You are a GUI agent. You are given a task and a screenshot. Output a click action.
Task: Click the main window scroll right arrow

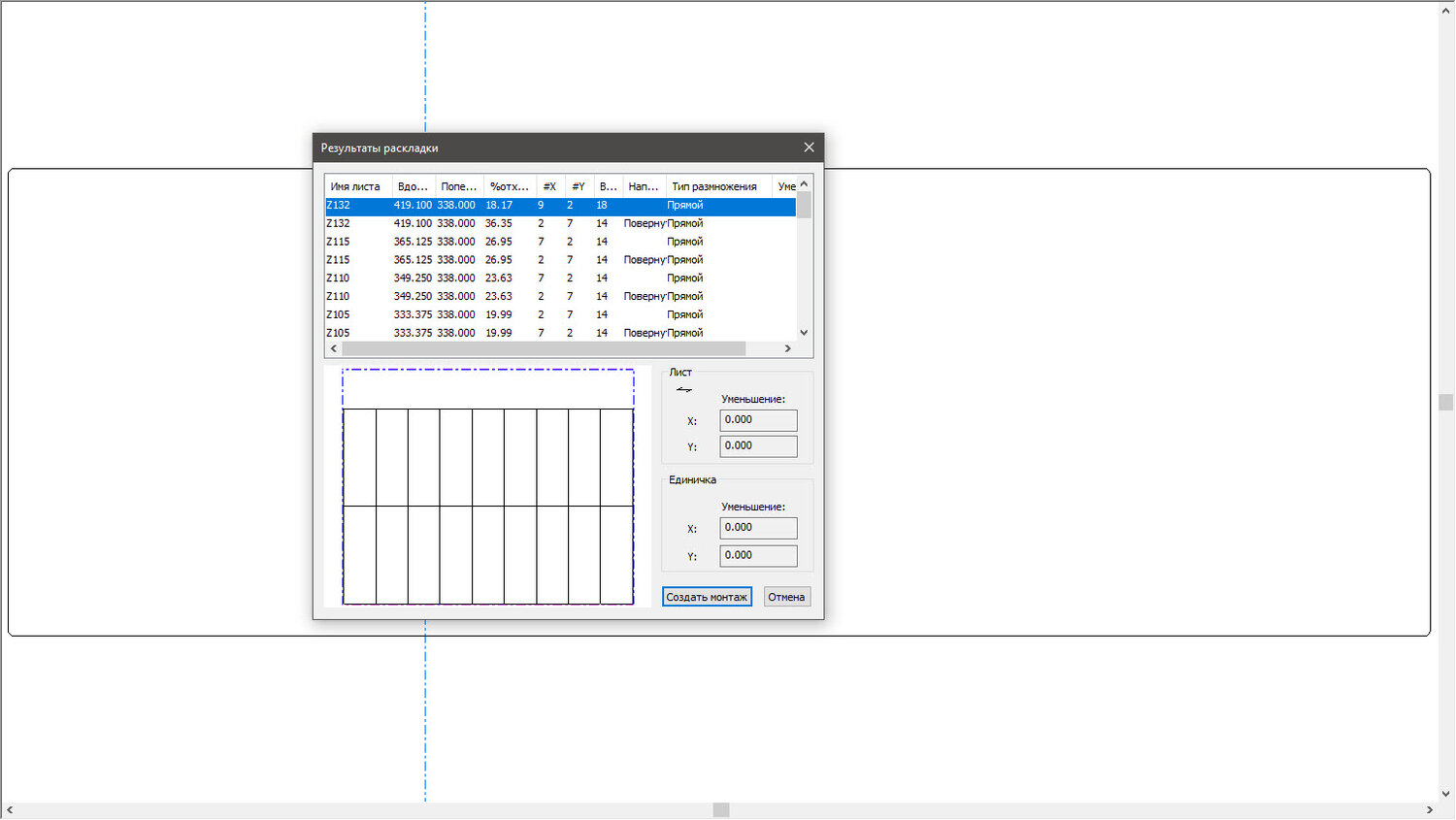click(x=1429, y=810)
